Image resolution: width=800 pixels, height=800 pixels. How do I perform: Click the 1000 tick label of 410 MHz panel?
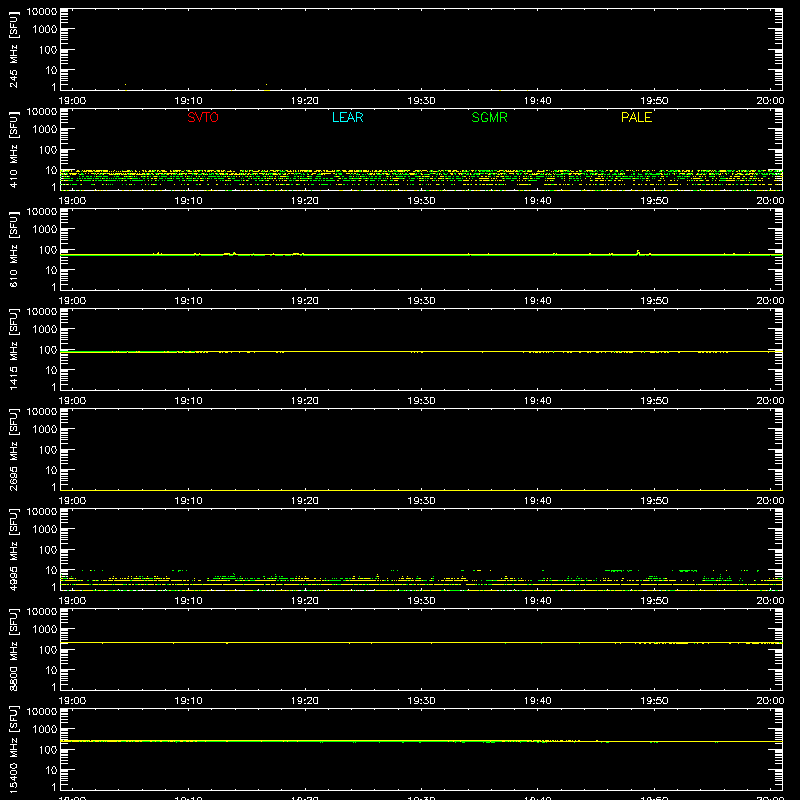(x=45, y=129)
